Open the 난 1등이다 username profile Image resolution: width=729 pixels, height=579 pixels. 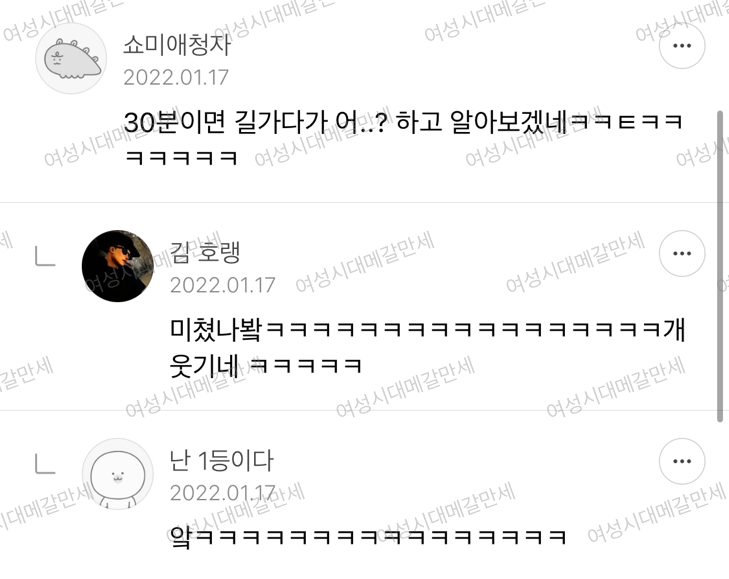point(221,460)
